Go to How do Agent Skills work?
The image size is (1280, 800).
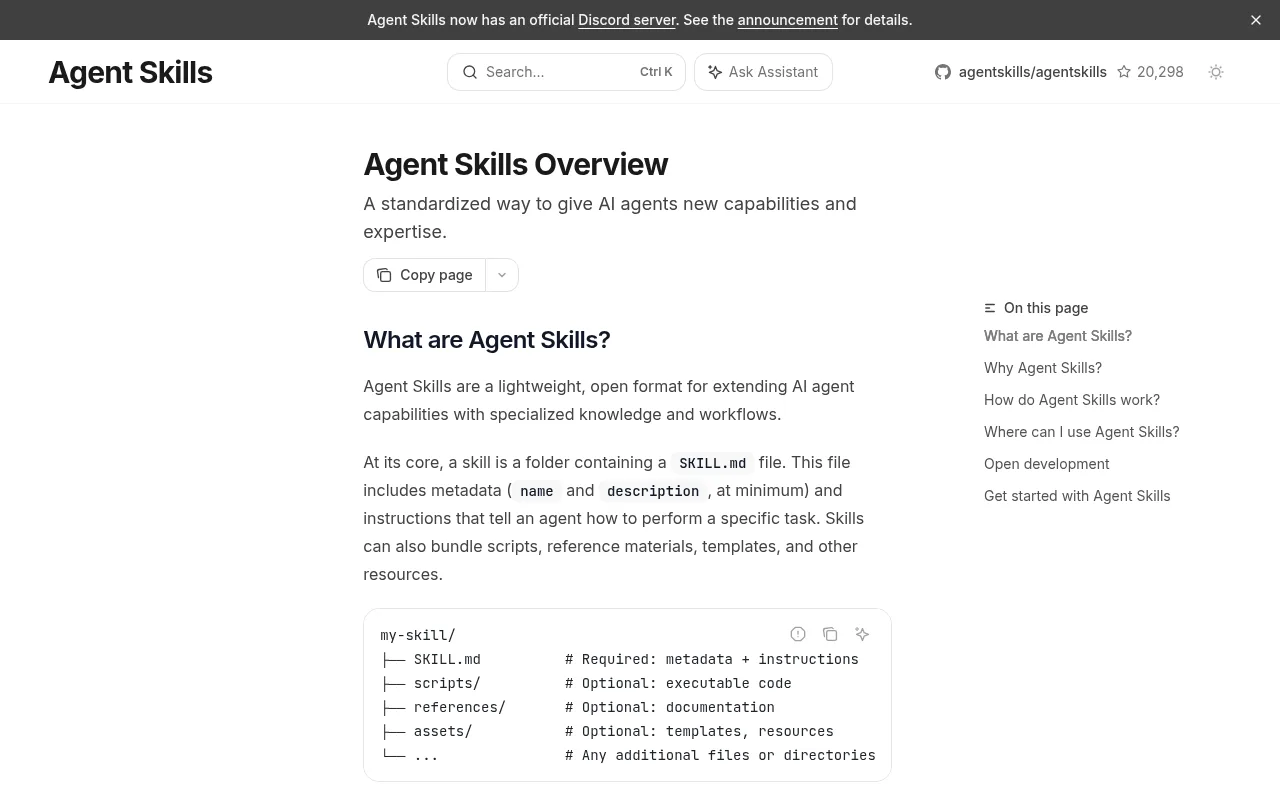tap(1072, 400)
